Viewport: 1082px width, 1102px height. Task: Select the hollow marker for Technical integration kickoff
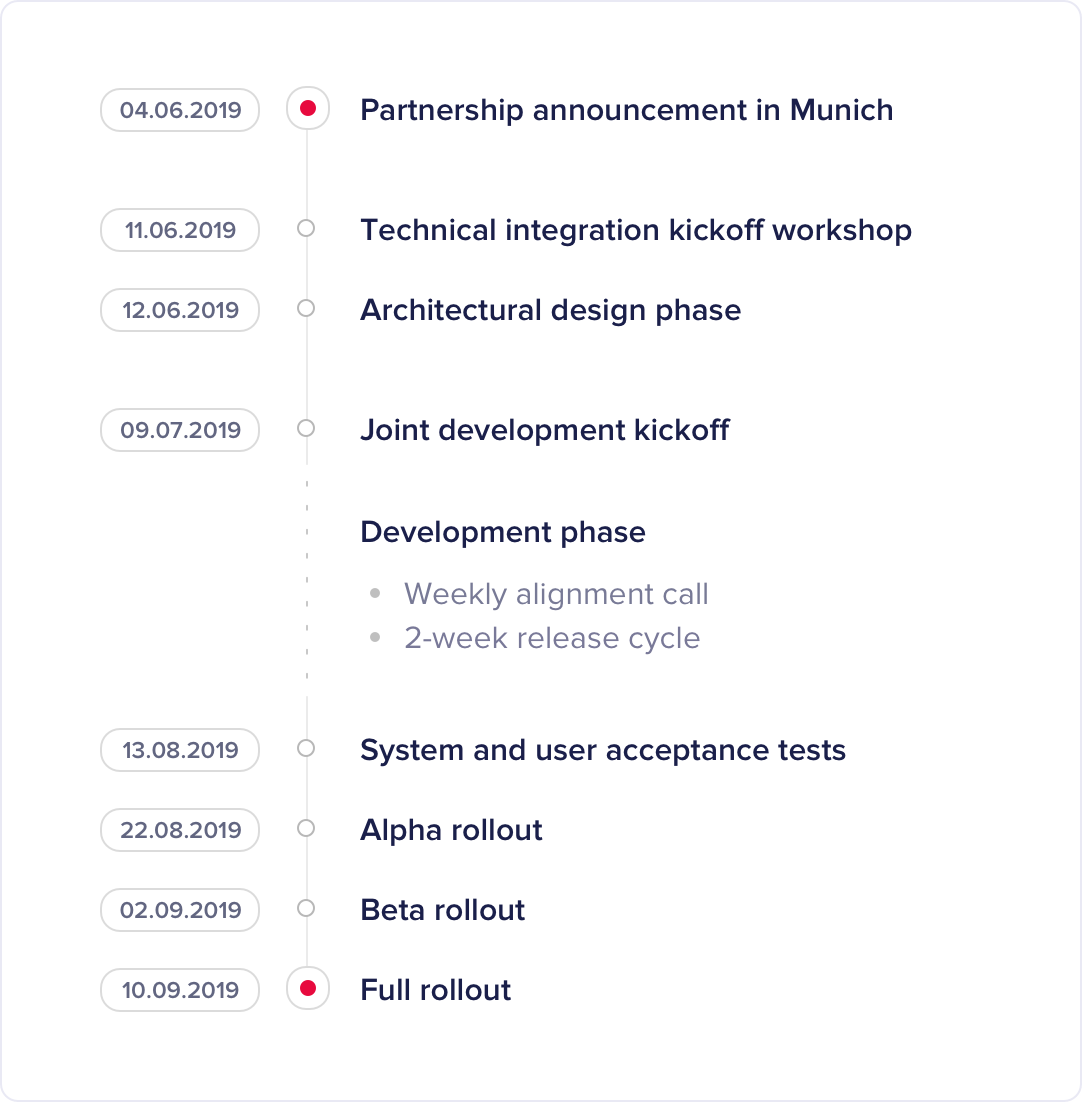[x=306, y=228]
